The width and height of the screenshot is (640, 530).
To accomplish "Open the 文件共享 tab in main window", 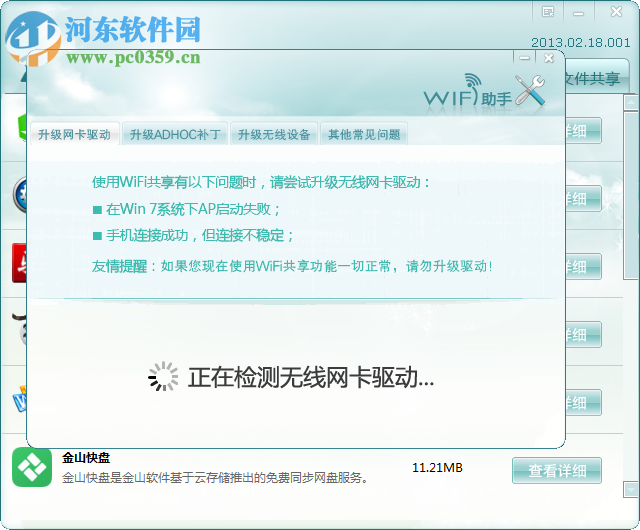I will click(x=597, y=78).
